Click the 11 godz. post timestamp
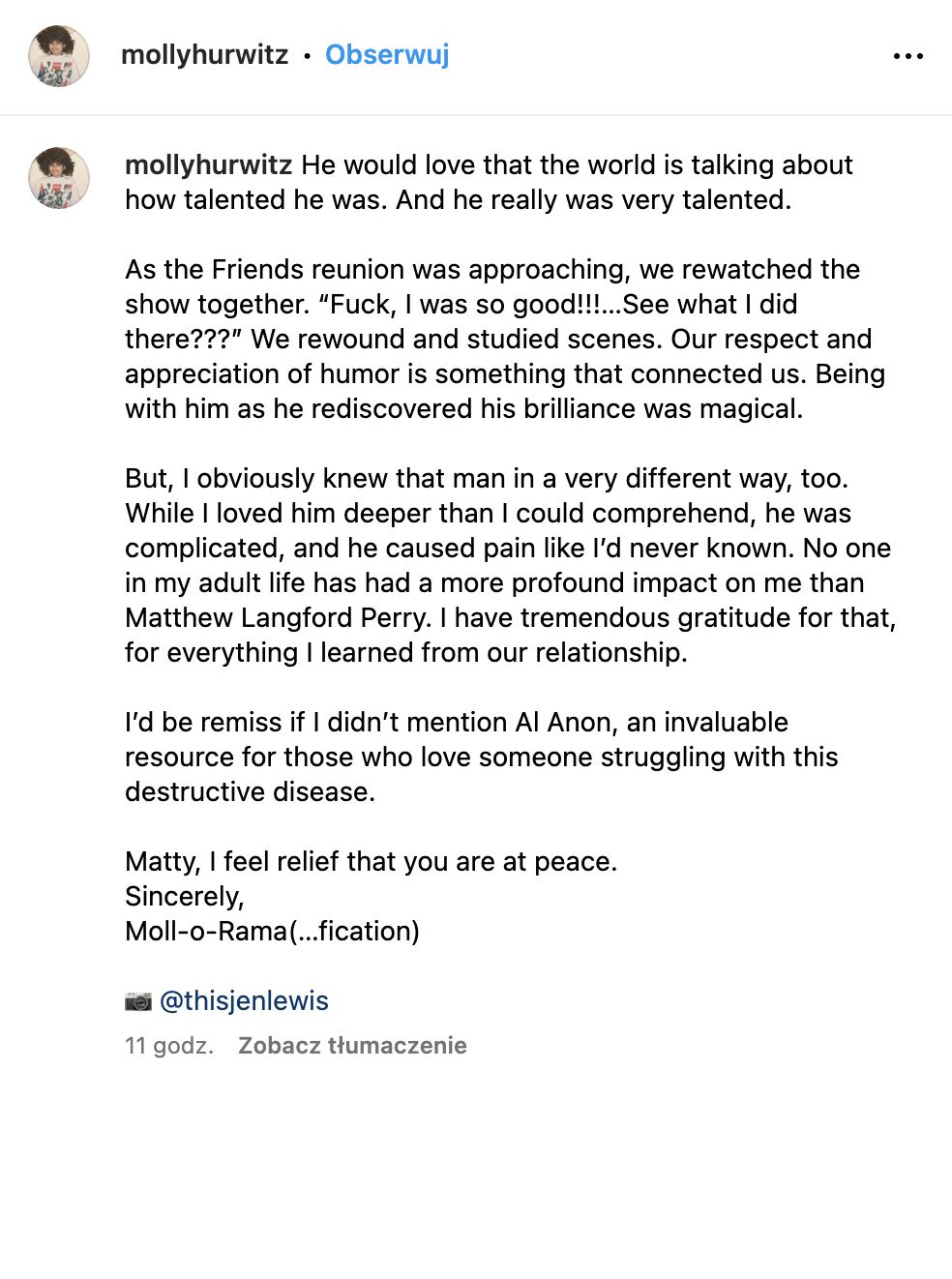Screen dimensions: 952x1279 point(169,1045)
